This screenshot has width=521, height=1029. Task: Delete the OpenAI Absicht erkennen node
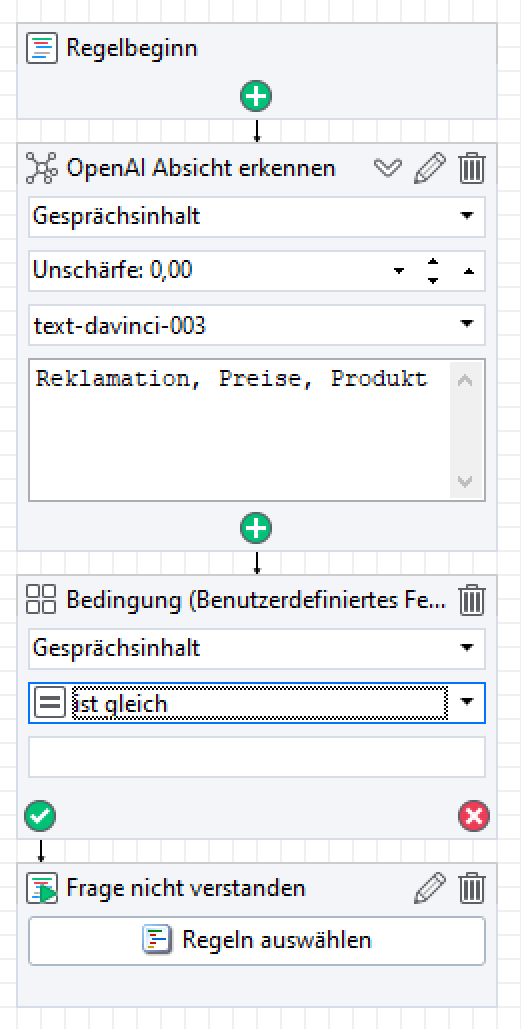tap(471, 169)
